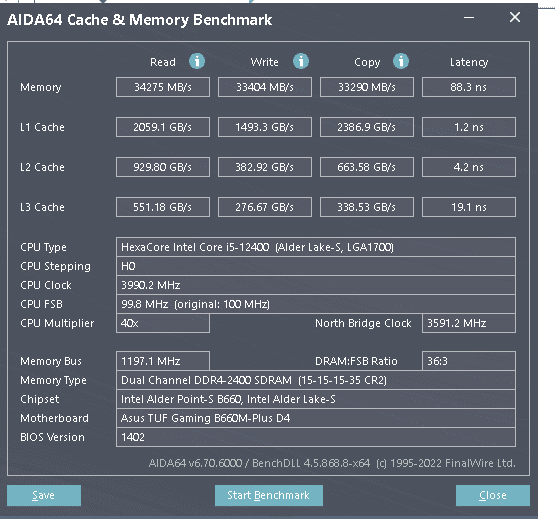Screen dimensions: 555x519
Task: Select L1 Cache write 1493.3 GB/s
Action: click(265, 127)
